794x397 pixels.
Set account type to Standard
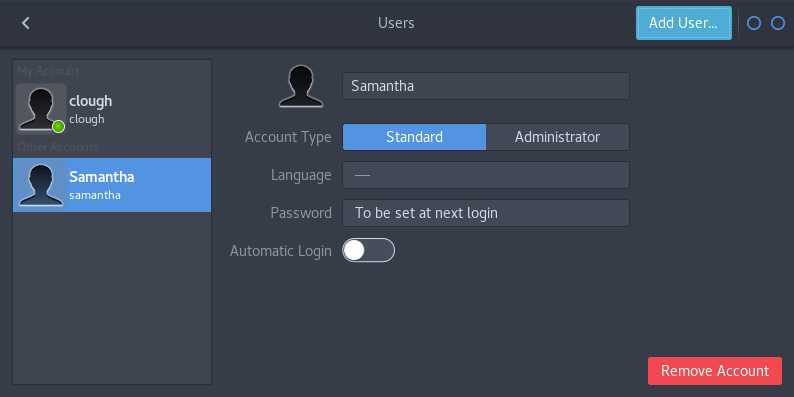pos(414,137)
